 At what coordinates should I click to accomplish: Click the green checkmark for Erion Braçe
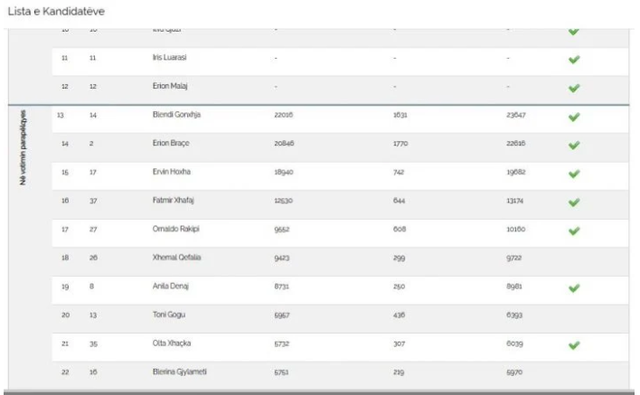coord(574,145)
